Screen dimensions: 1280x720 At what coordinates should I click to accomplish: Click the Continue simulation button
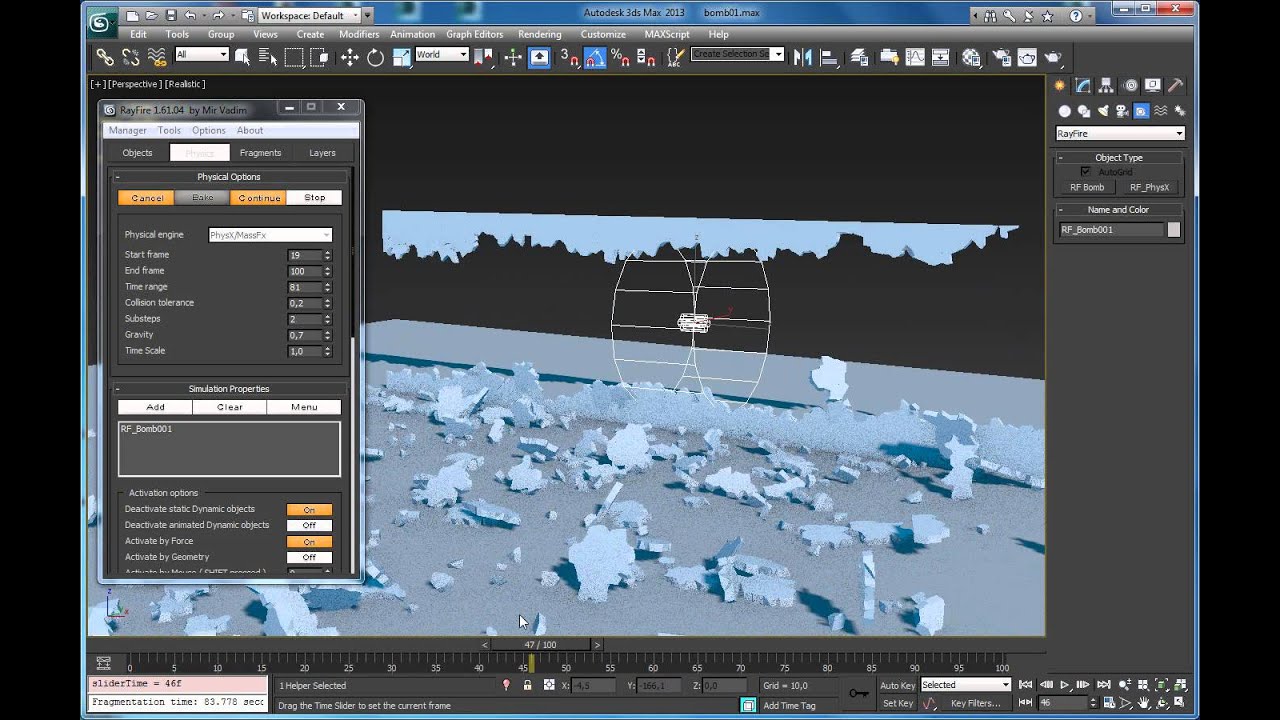(259, 198)
